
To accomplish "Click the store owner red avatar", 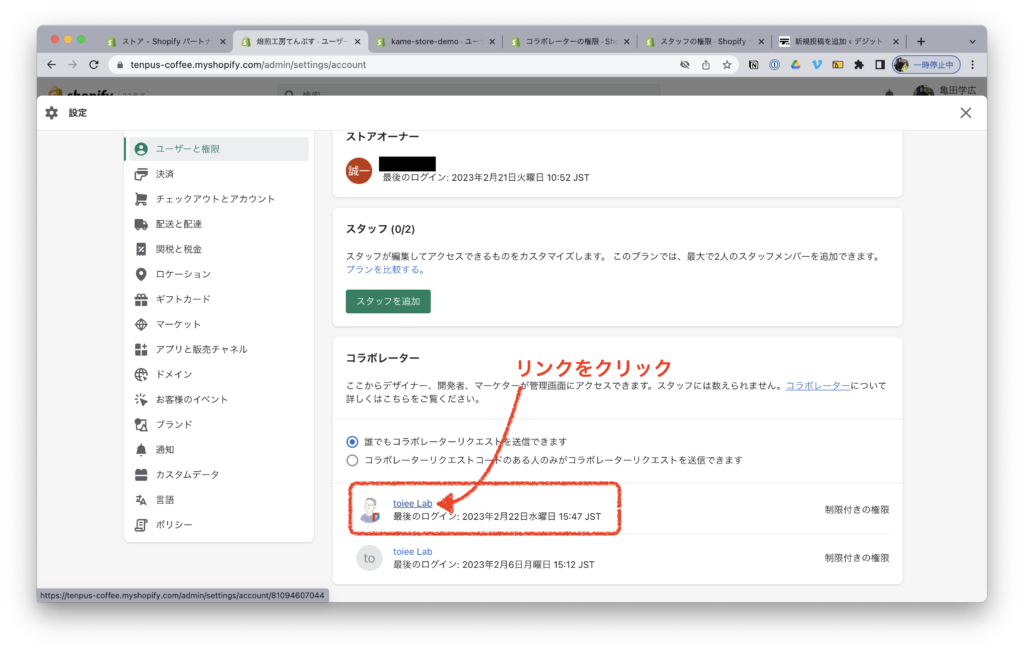I will 359,171.
